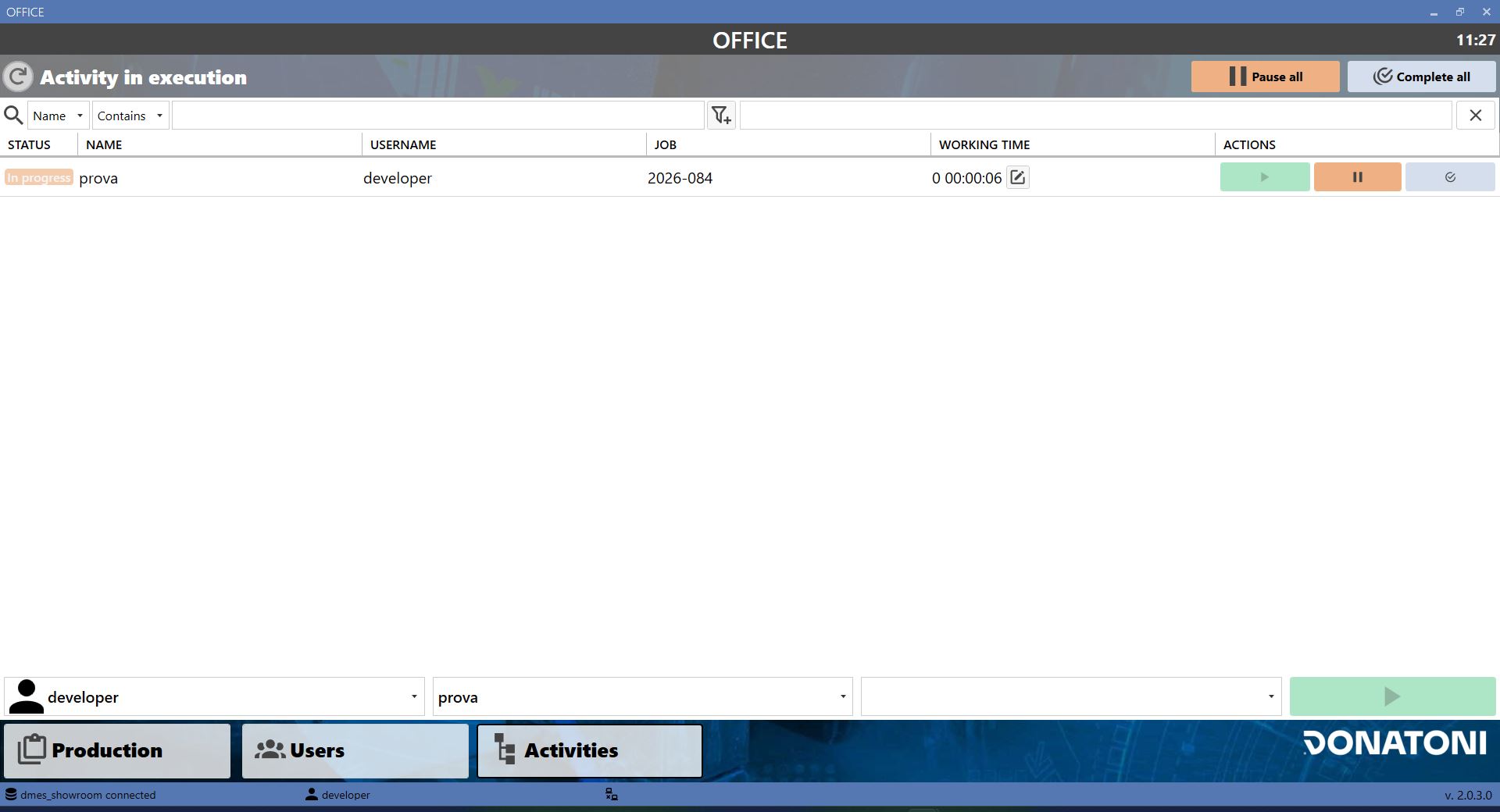Click the 11:27 clock display
Image resolution: width=1500 pixels, height=812 pixels.
point(1475,40)
